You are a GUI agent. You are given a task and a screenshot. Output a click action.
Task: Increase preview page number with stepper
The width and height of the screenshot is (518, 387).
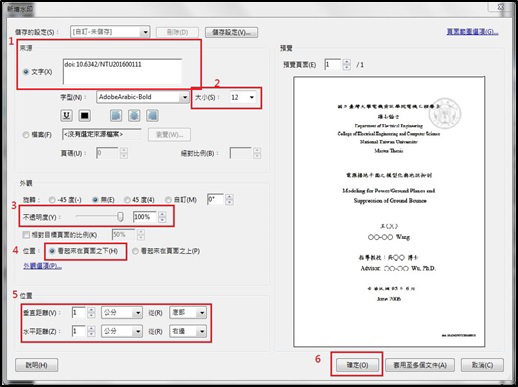coord(347,62)
